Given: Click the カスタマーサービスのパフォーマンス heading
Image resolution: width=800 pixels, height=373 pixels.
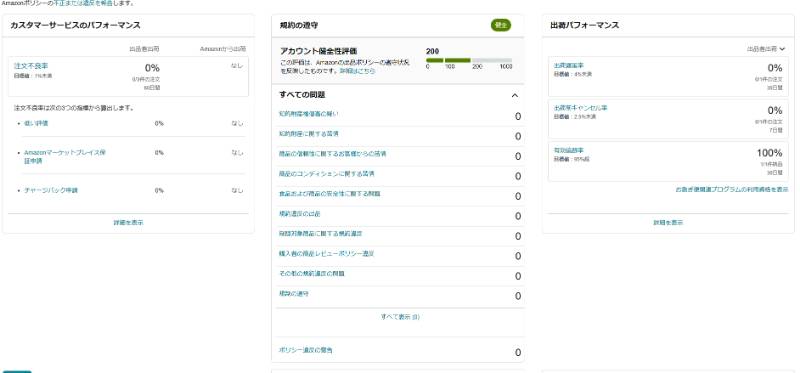Looking at the screenshot, I should (x=76, y=25).
